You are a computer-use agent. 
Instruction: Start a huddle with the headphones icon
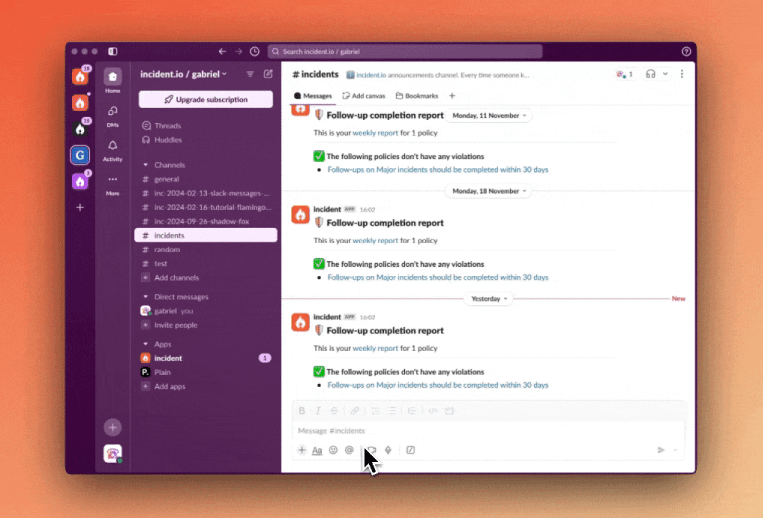[651, 74]
